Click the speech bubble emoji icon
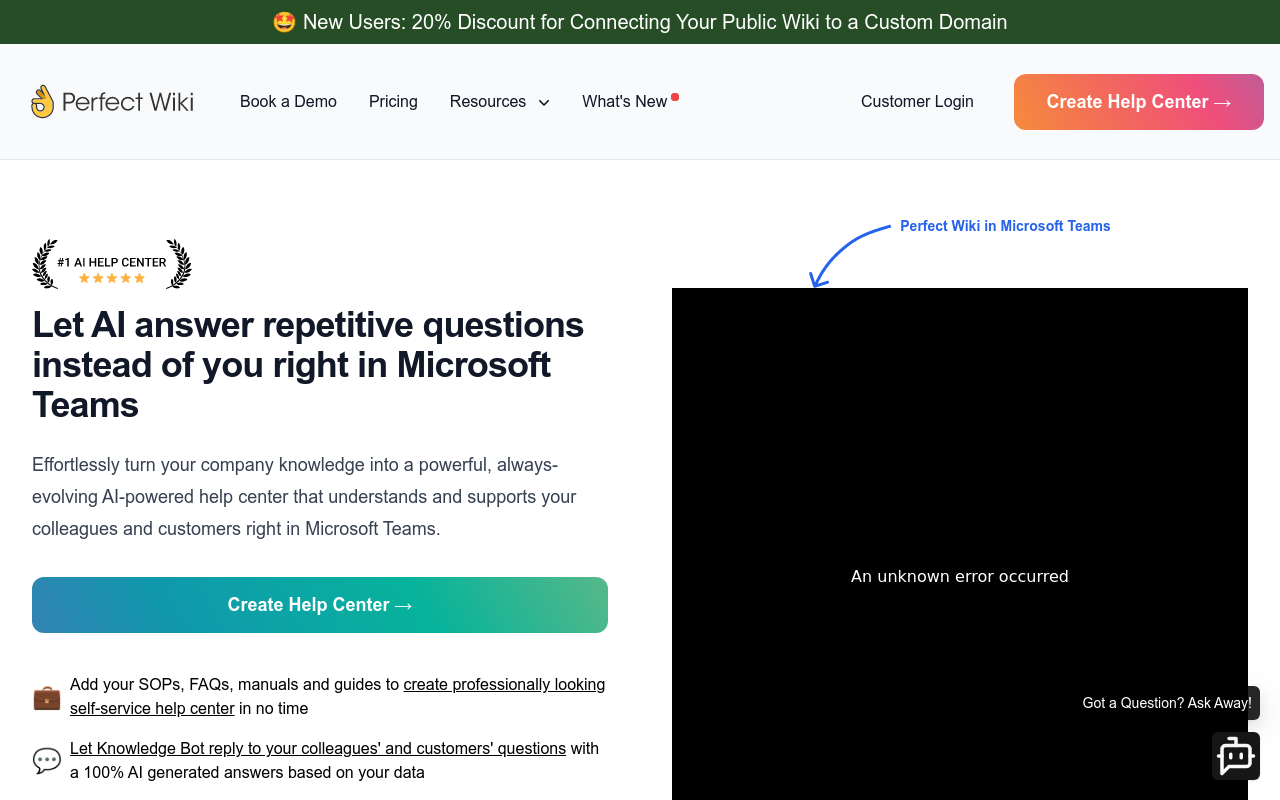Image resolution: width=1280 pixels, height=800 pixels. pos(47,761)
